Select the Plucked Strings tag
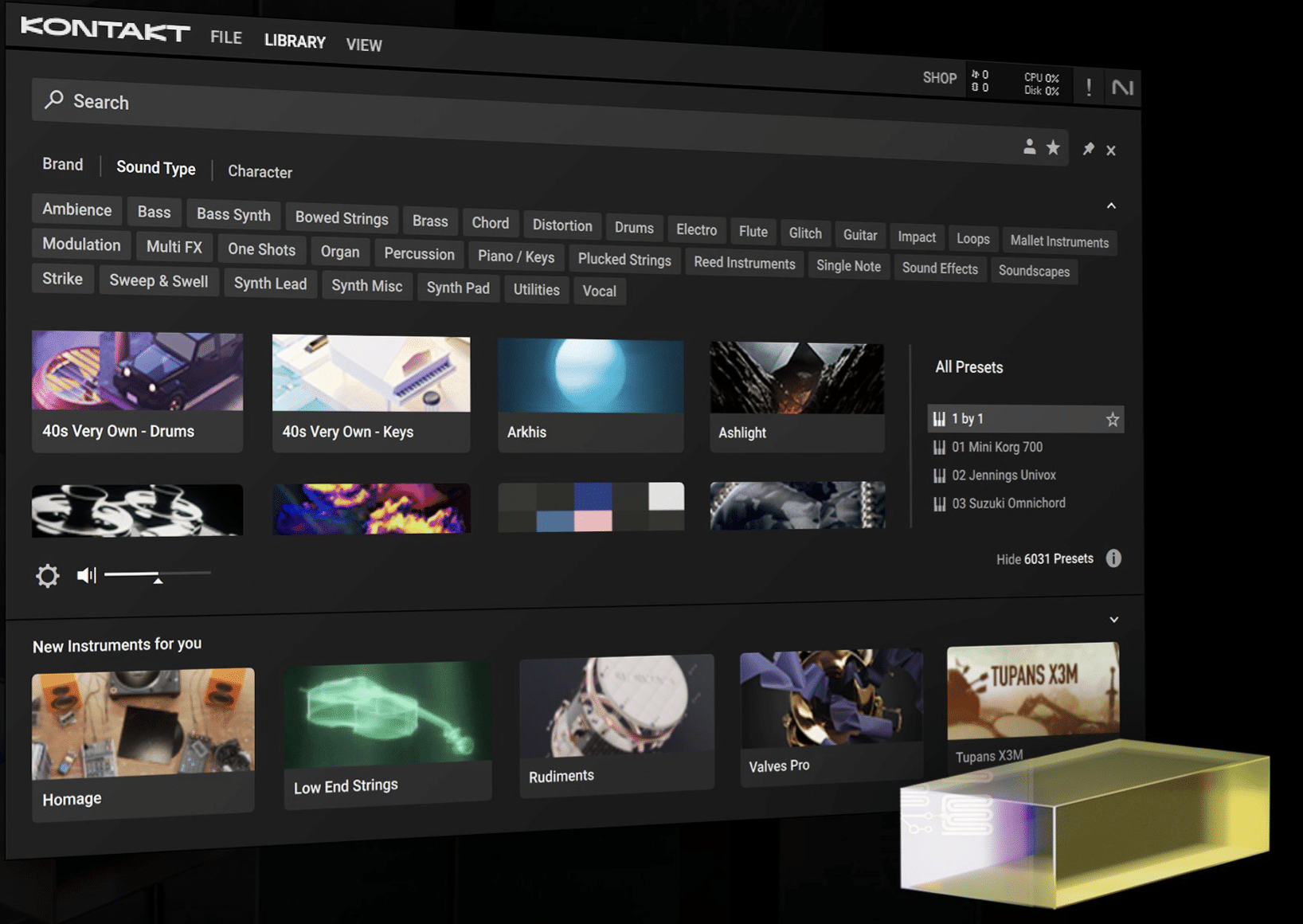Screen dimensions: 1303x924 click(624, 260)
